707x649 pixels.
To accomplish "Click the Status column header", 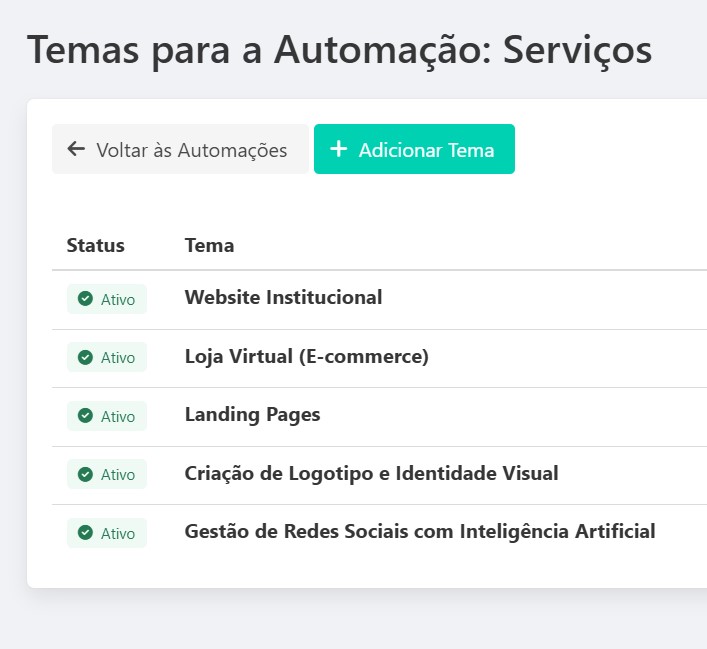I will coord(96,245).
